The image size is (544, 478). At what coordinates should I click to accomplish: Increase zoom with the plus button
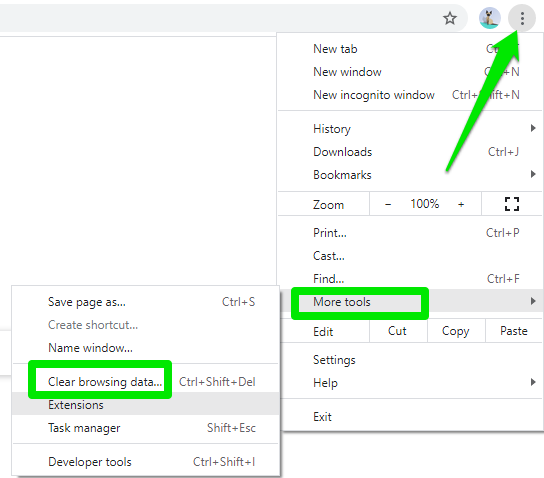point(461,204)
